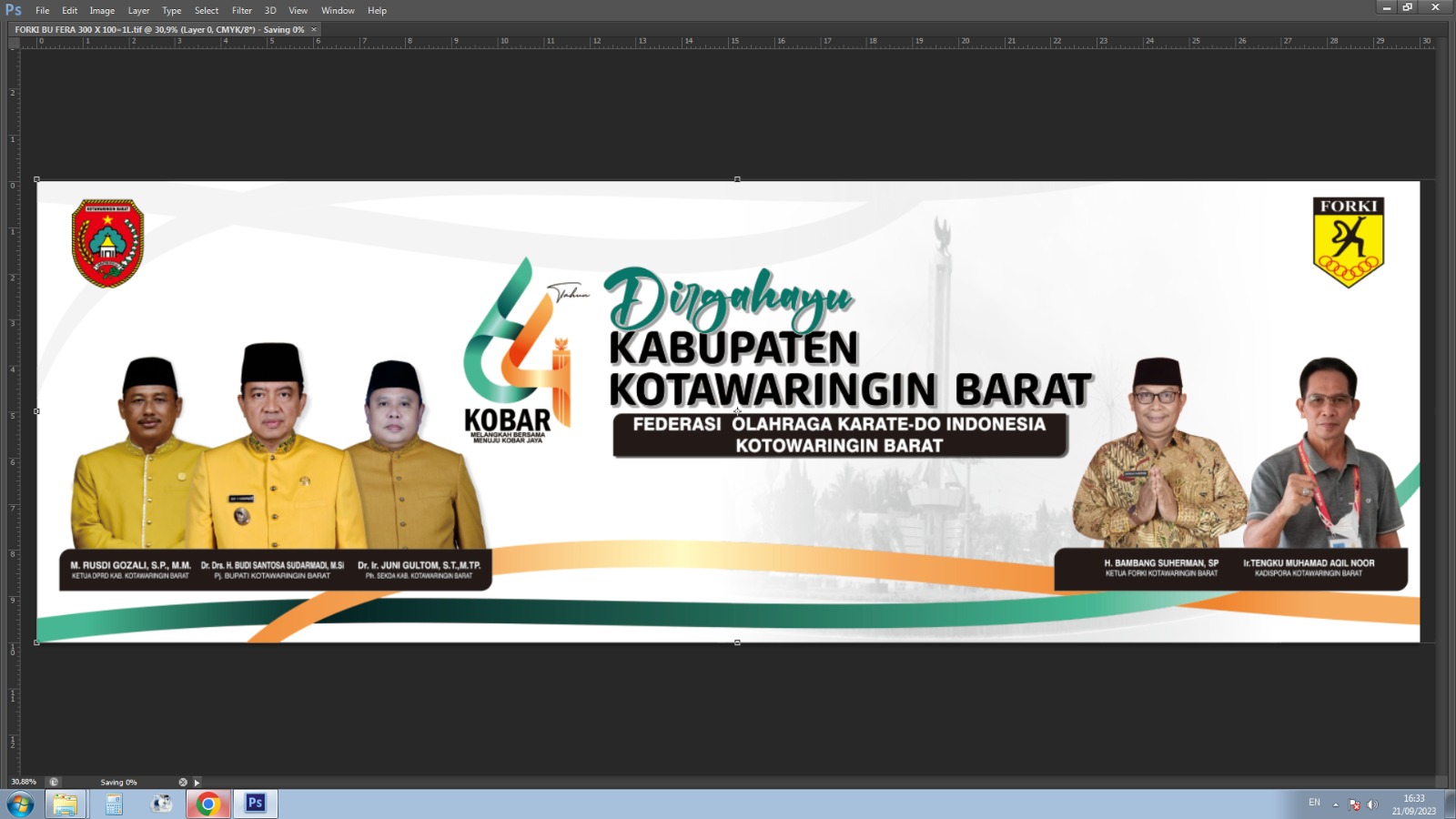Click the name Ir.TENGKU MUHAMAD AQIL NOOR
Image resolution: width=1456 pixels, height=819 pixels.
[x=1309, y=563]
